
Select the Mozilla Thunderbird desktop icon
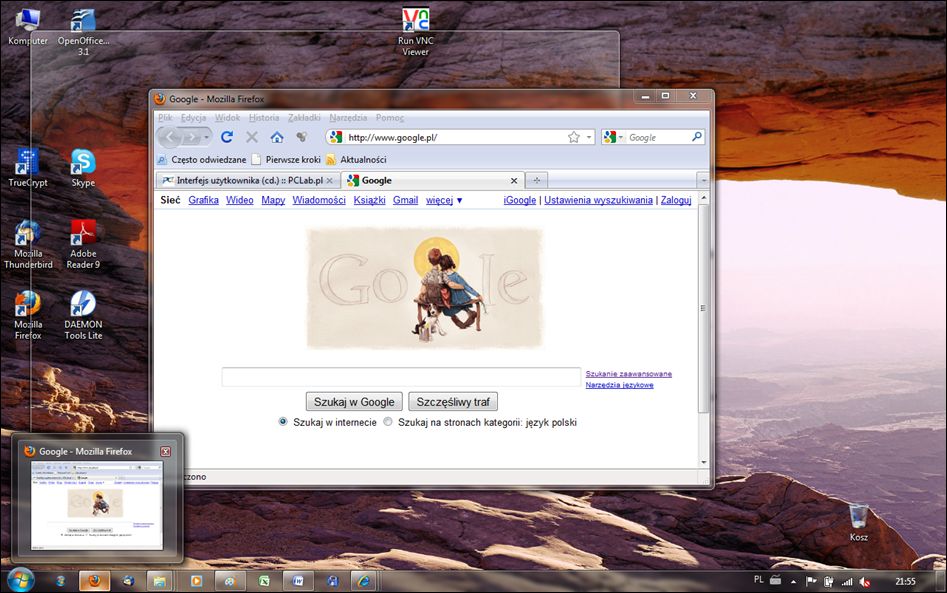(x=28, y=245)
